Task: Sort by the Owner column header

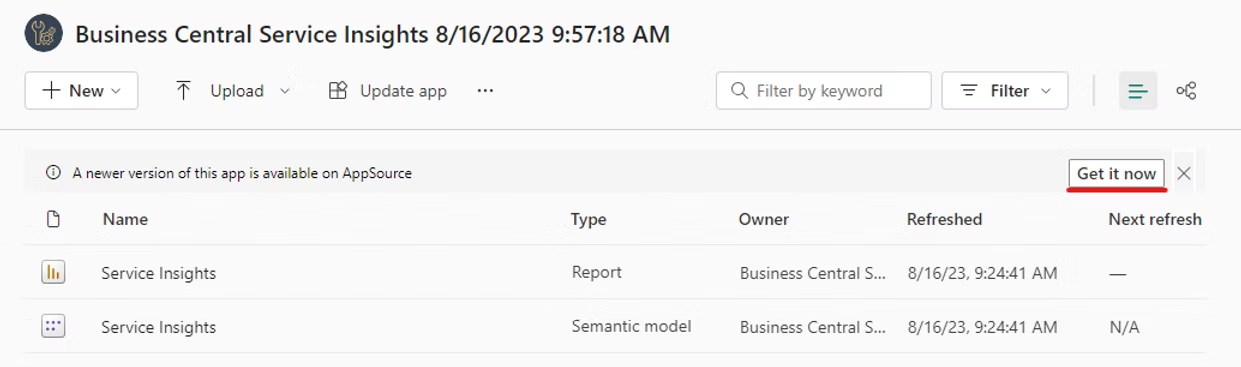Action: coord(764,219)
